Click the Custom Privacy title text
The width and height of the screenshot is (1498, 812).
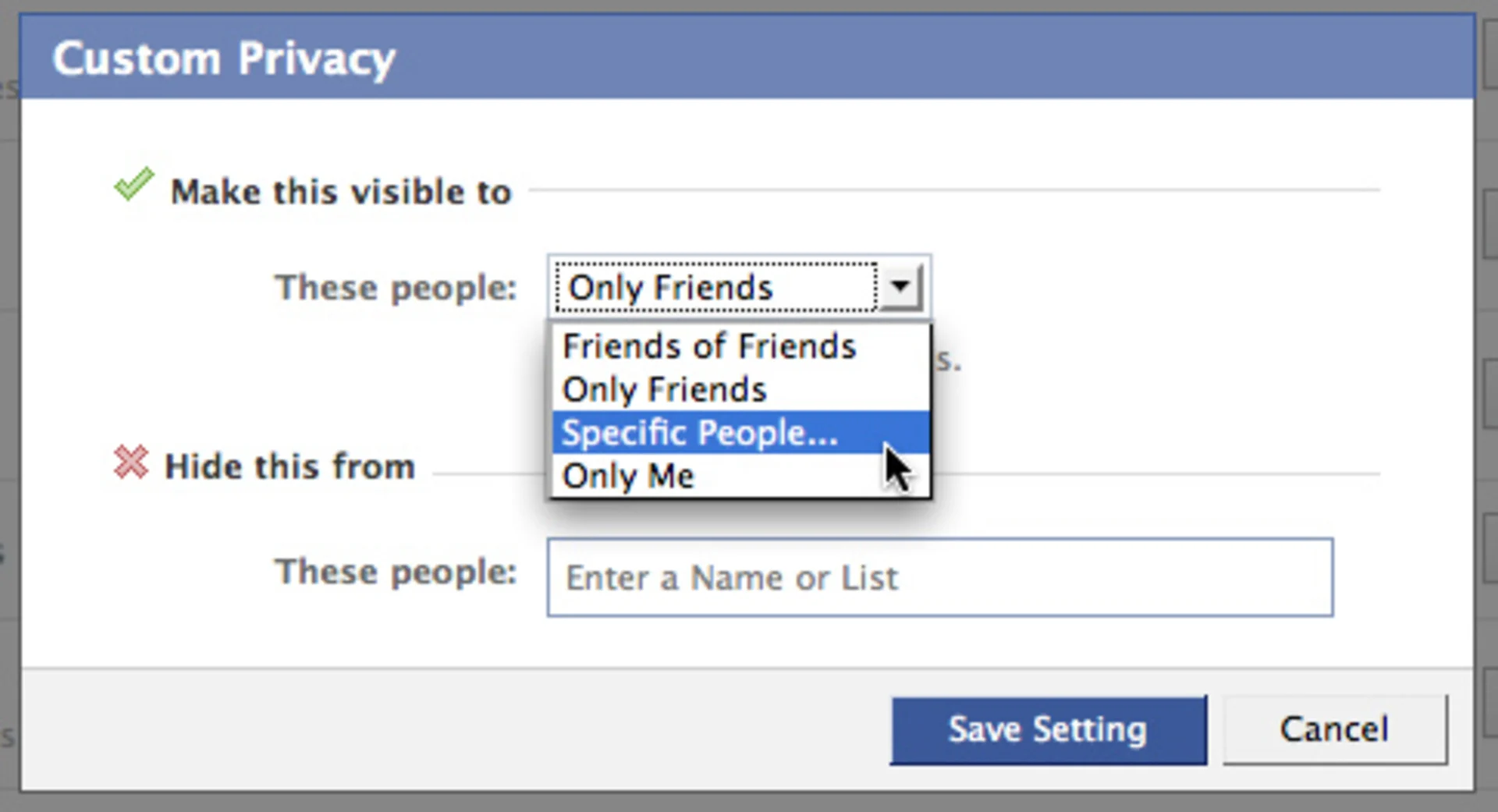click(x=224, y=59)
